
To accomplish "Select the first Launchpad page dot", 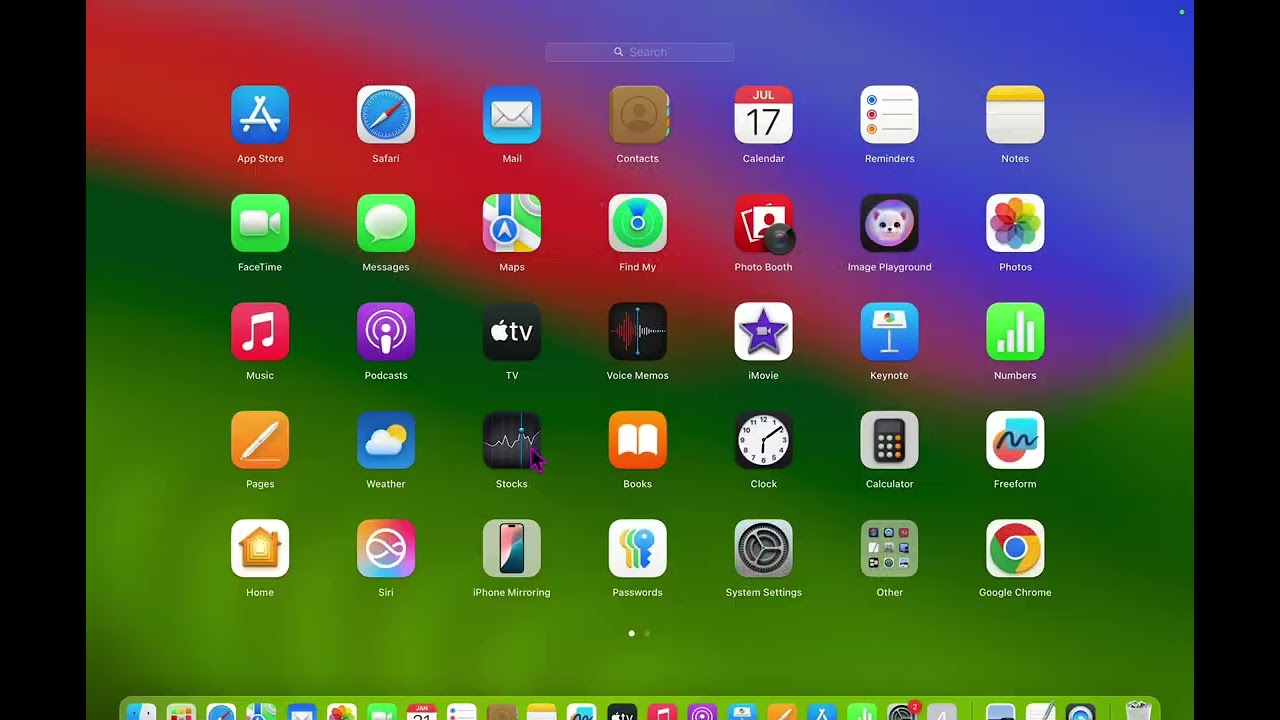I will coord(631,633).
